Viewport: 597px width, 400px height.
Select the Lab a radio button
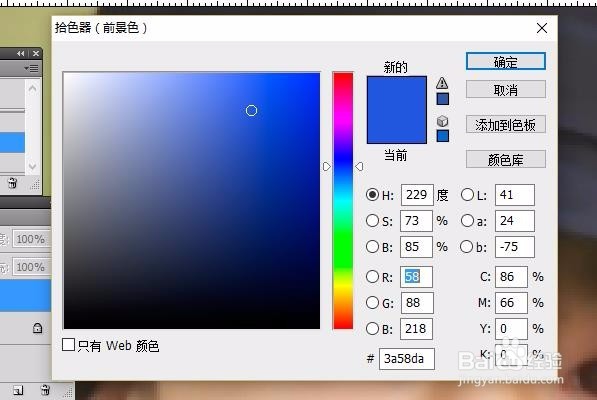click(467, 221)
